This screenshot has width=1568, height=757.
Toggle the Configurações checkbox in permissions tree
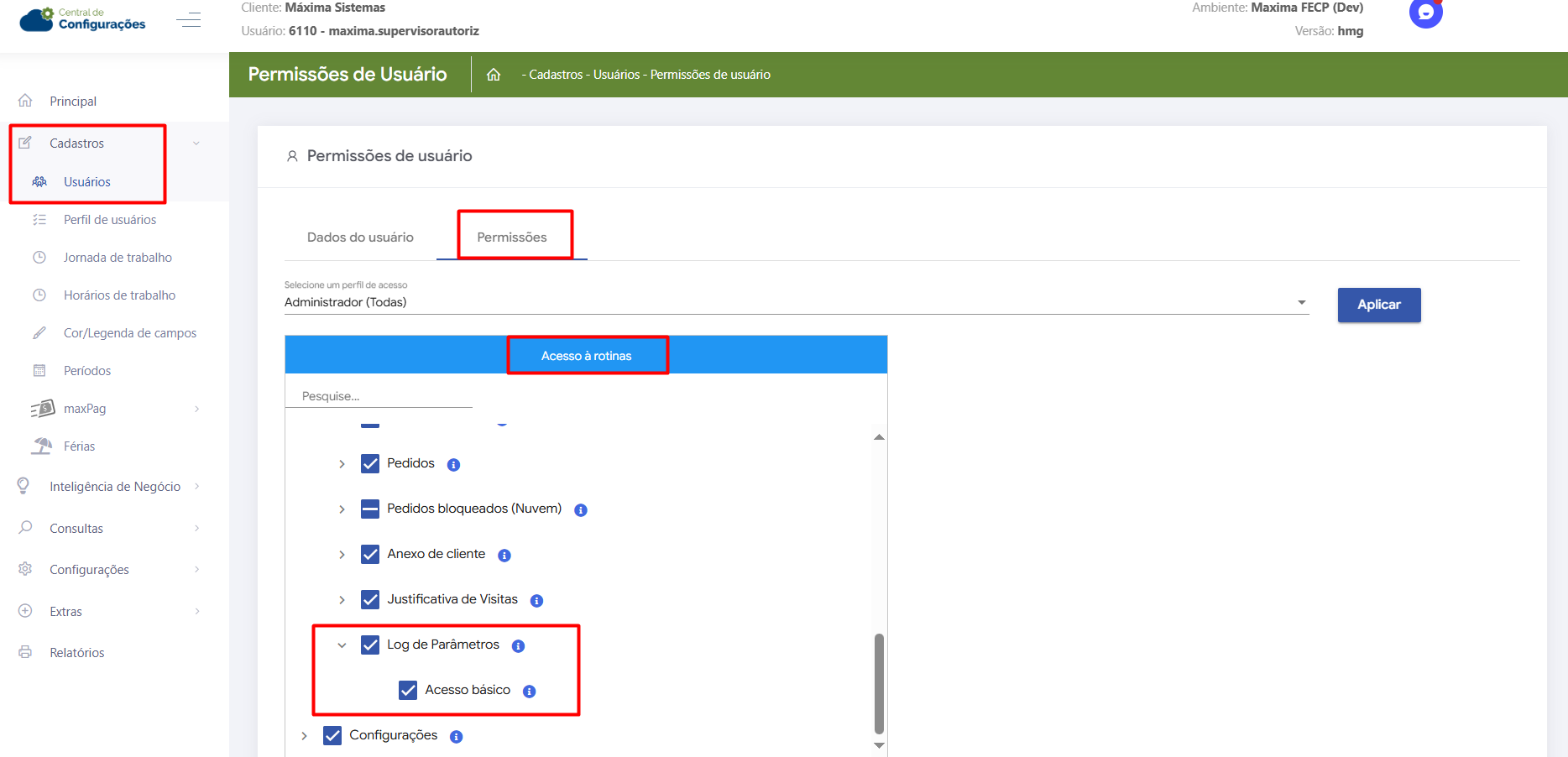tap(332, 736)
